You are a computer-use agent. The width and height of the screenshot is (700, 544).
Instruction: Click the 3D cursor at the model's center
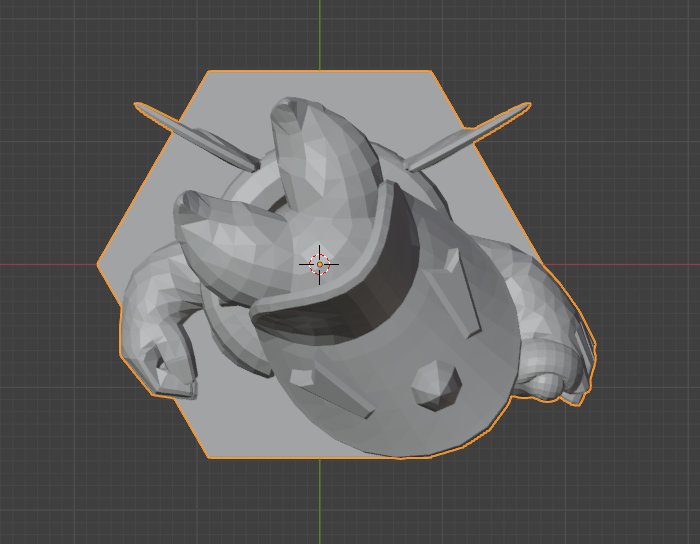pyautogui.click(x=319, y=264)
